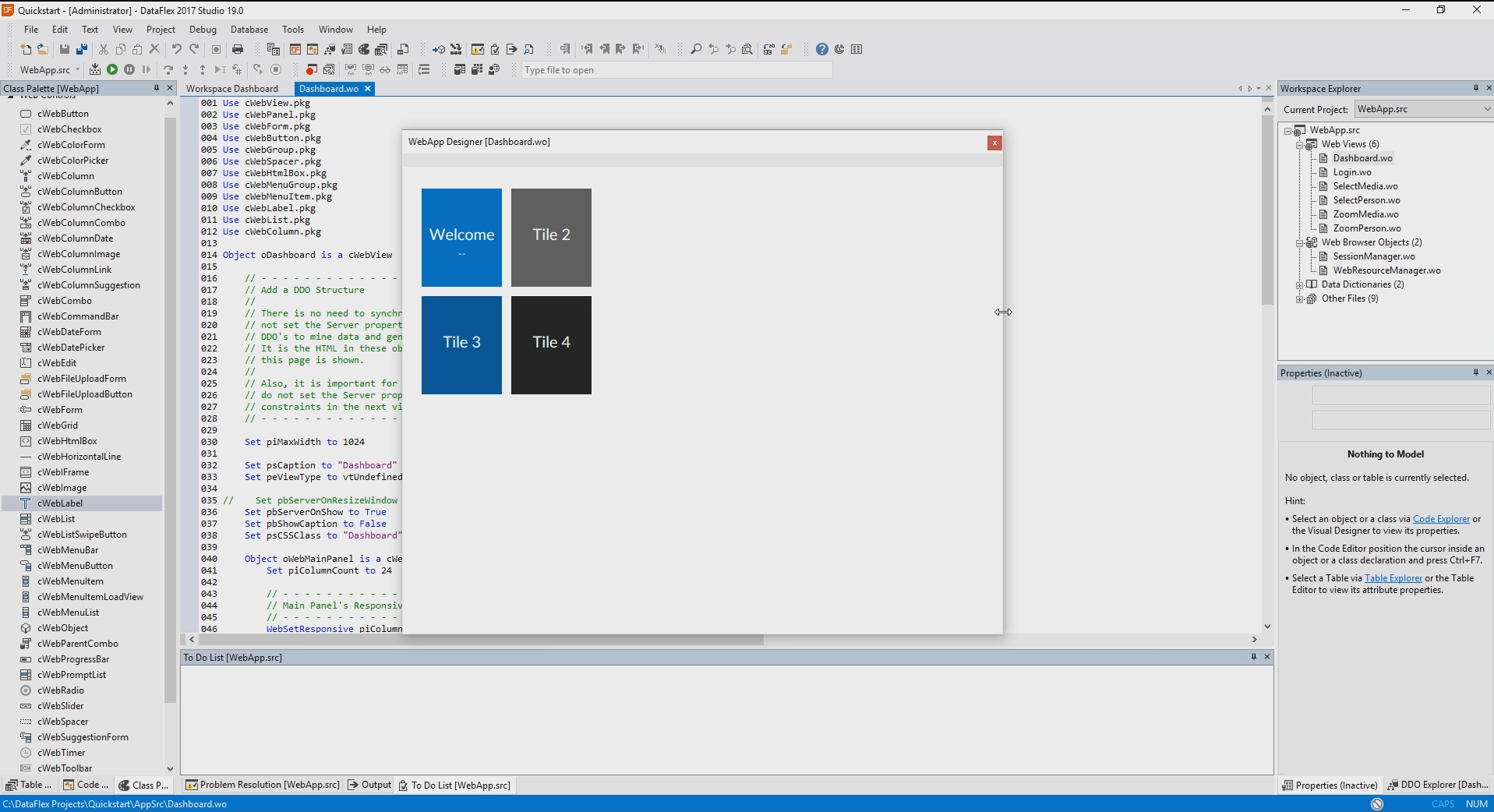The height and width of the screenshot is (812, 1494).
Task: Click in the Type file to open field
Action: coord(676,70)
